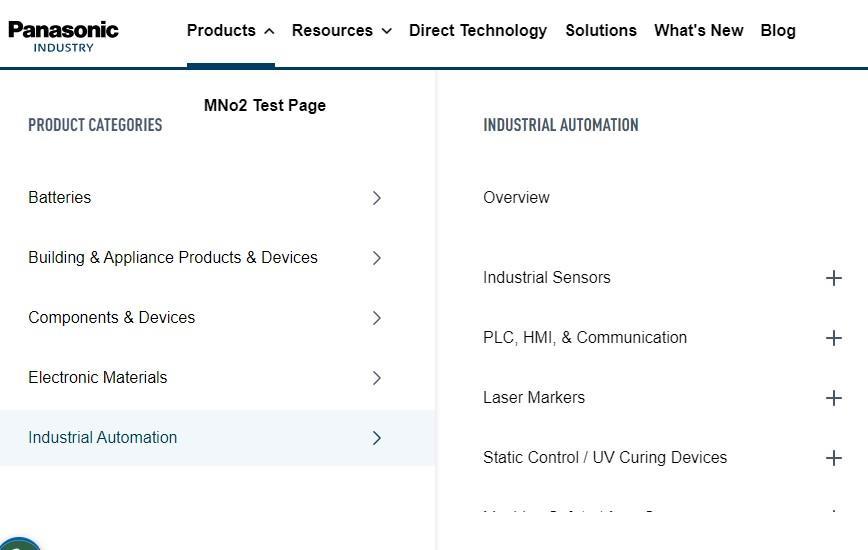Click the chevron arrow next to Batteries
The height and width of the screenshot is (550, 868).
pyautogui.click(x=376, y=198)
